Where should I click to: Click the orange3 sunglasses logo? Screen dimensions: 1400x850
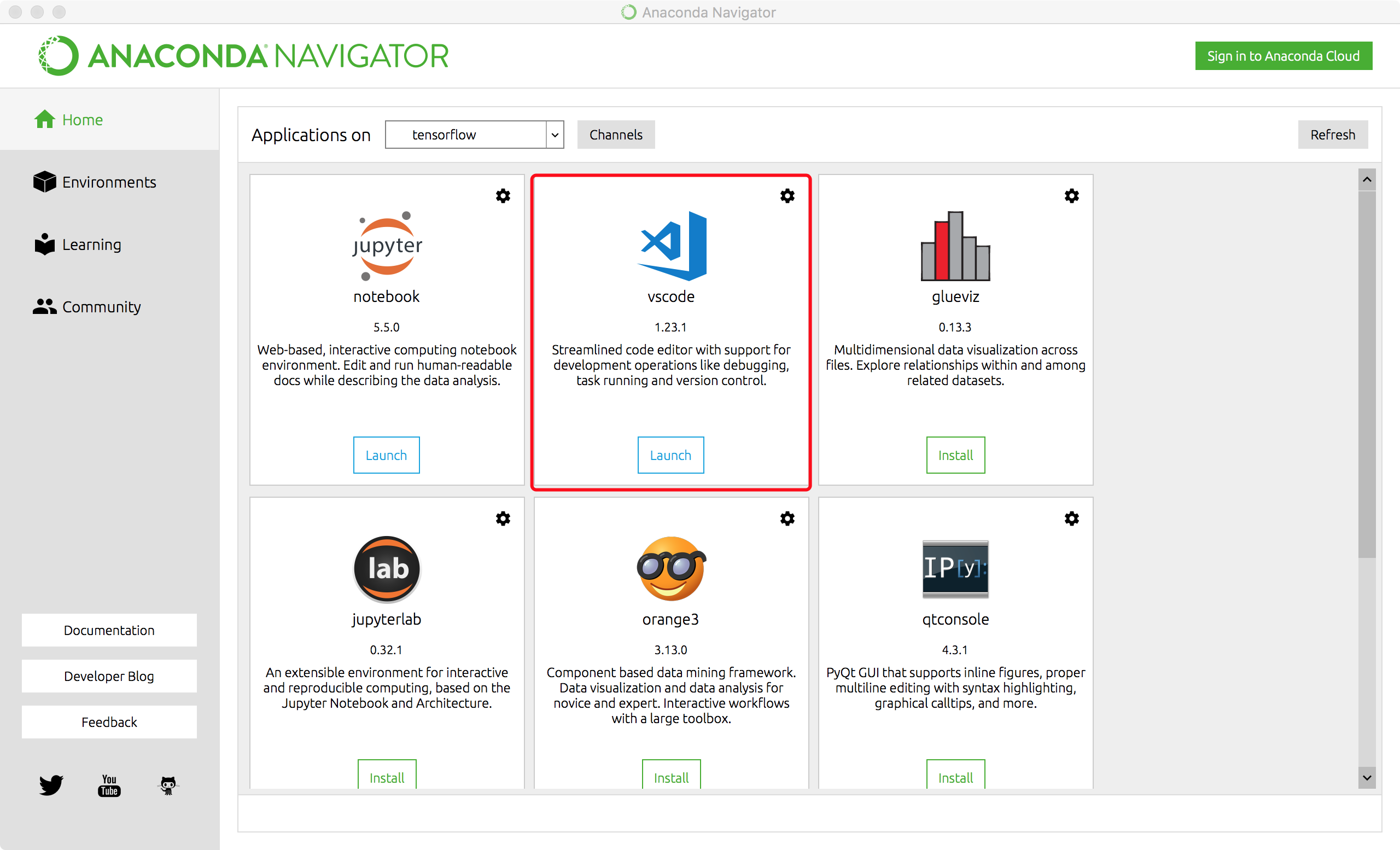(671, 569)
